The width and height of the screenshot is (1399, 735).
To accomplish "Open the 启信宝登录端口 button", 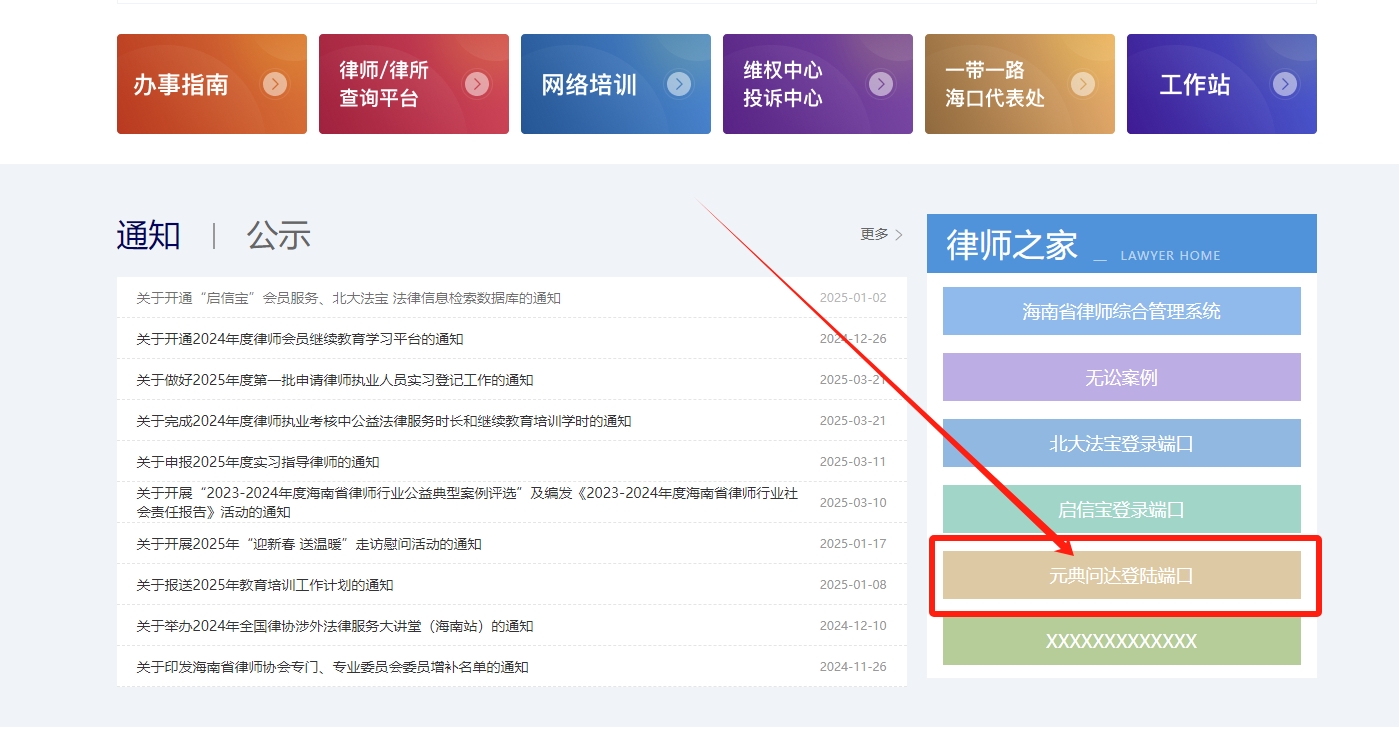I will coord(1122,509).
